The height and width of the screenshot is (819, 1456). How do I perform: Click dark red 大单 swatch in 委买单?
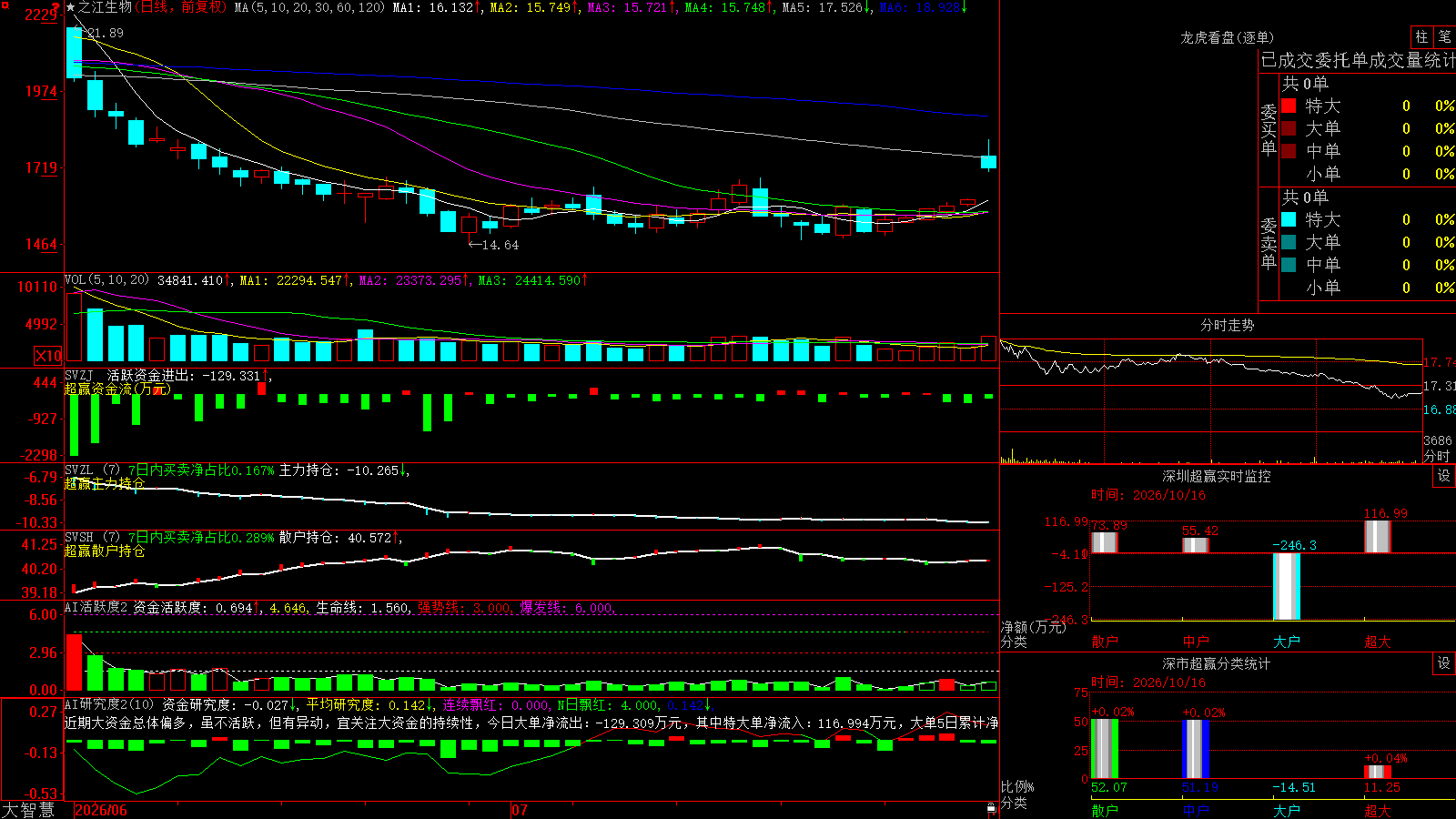(1289, 128)
